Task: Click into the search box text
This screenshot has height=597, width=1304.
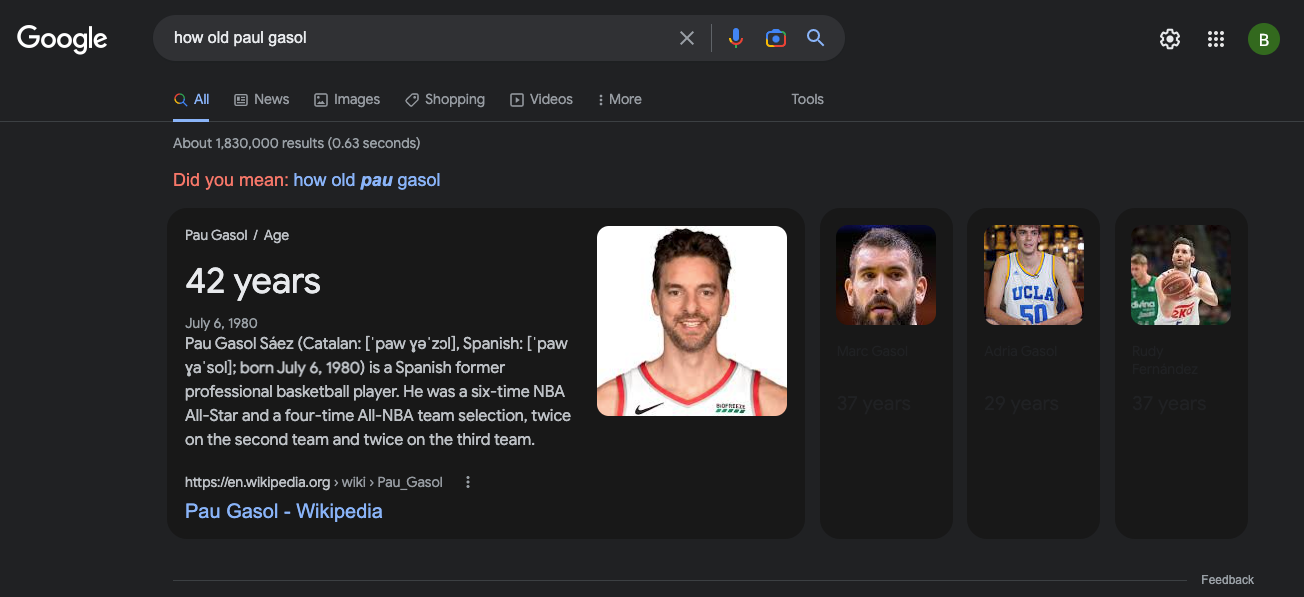Action: [240, 38]
